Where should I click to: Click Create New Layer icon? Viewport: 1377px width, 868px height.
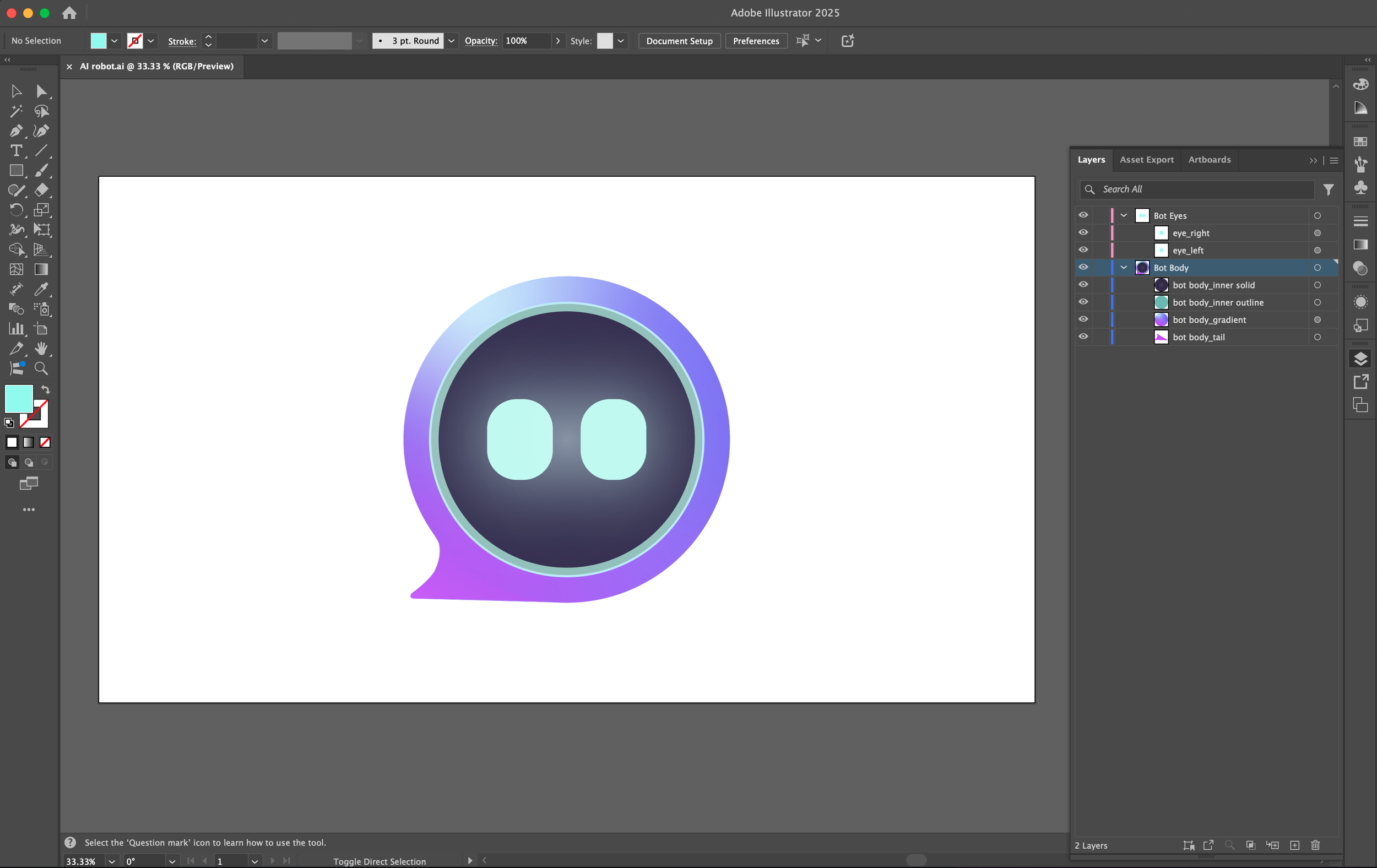pos(1294,845)
